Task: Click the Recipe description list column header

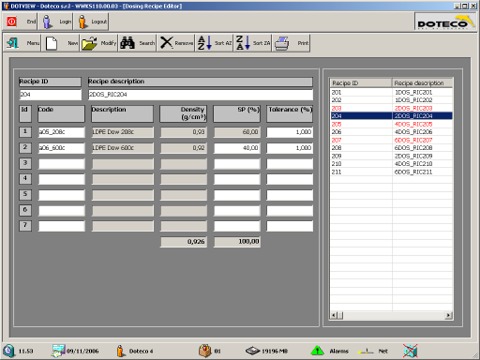Action: click(x=422, y=83)
